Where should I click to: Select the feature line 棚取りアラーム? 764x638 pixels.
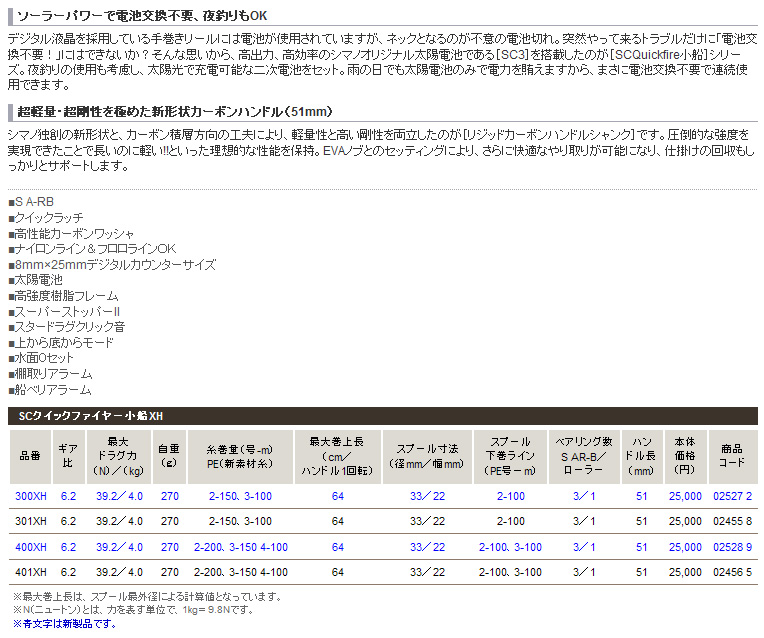(50, 374)
